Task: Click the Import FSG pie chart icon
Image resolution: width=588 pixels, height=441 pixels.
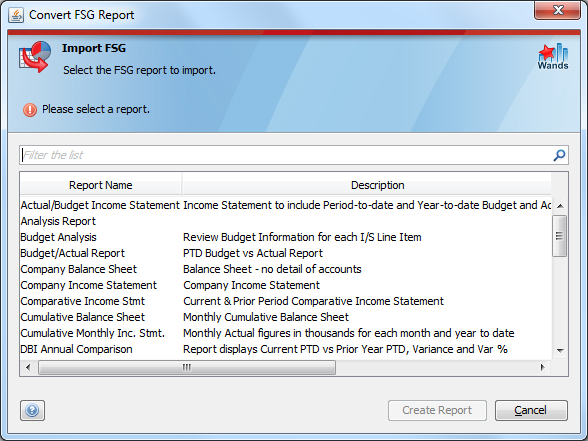Action: point(35,57)
